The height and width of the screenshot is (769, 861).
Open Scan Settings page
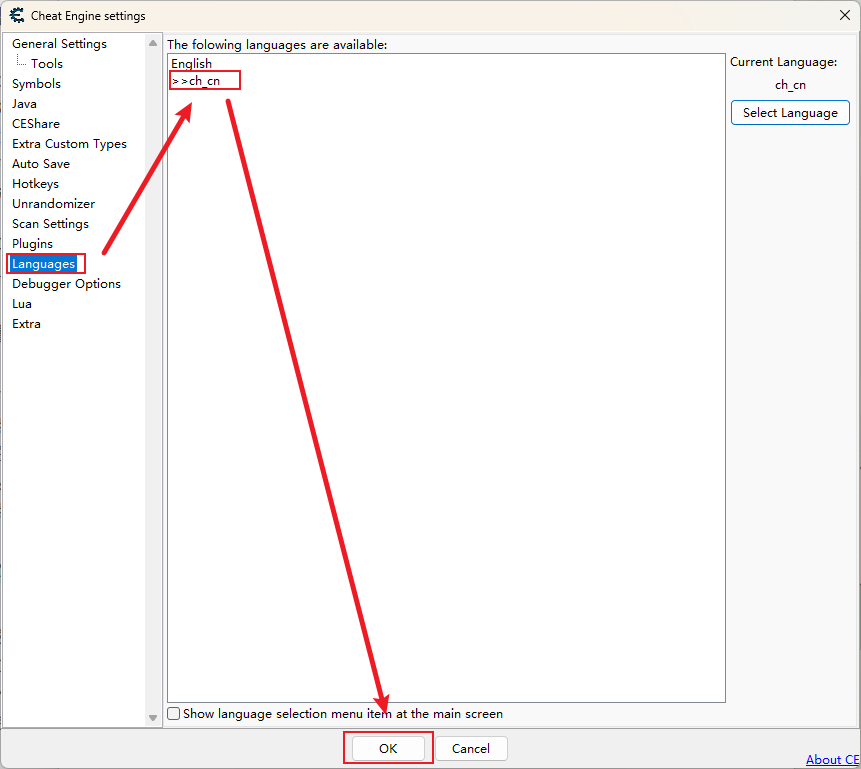(50, 224)
